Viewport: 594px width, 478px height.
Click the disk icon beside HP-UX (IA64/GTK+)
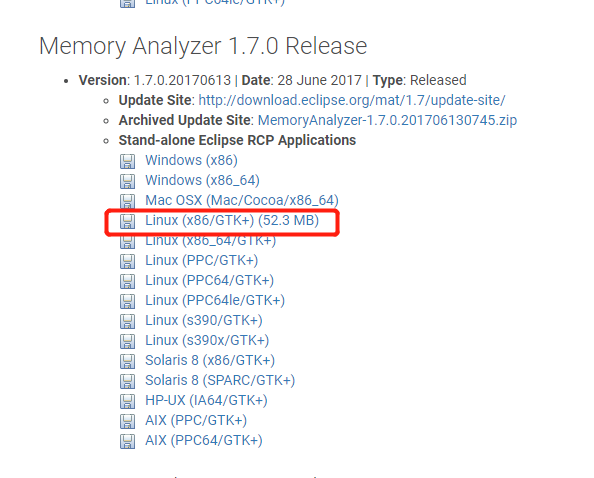[x=127, y=401]
